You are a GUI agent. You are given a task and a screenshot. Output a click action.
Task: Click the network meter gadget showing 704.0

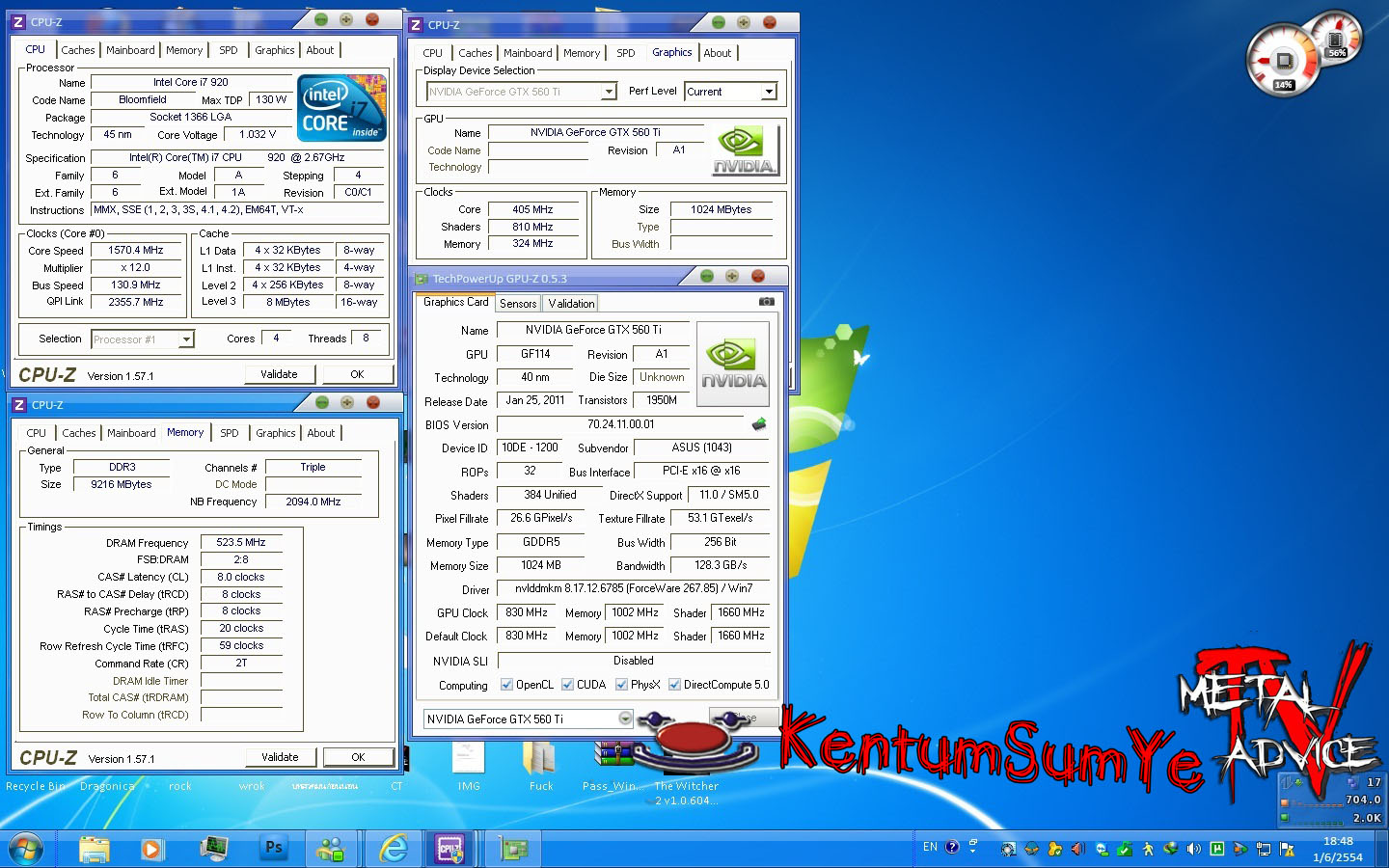point(1331,799)
